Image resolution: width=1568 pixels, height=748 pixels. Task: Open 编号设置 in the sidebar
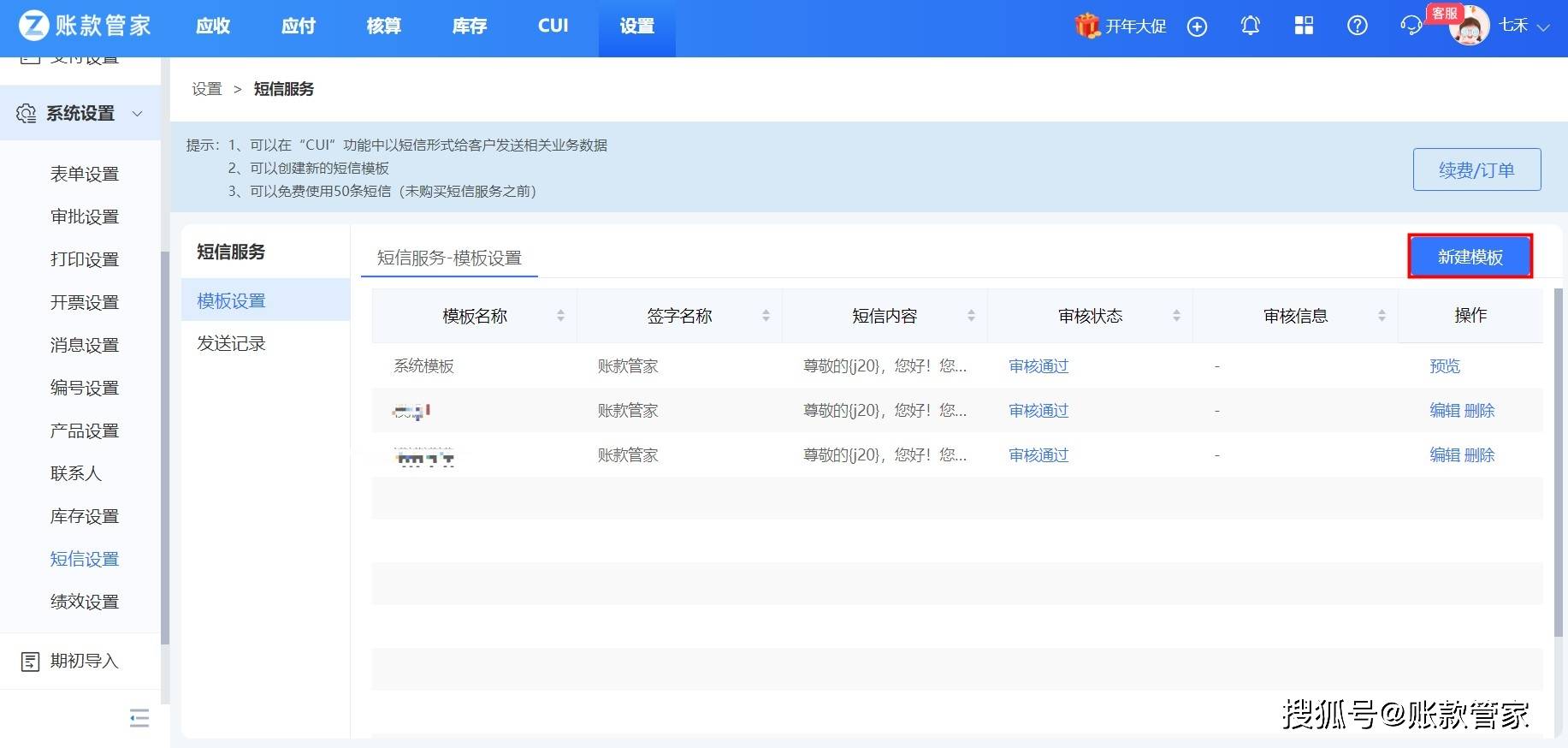(85, 388)
